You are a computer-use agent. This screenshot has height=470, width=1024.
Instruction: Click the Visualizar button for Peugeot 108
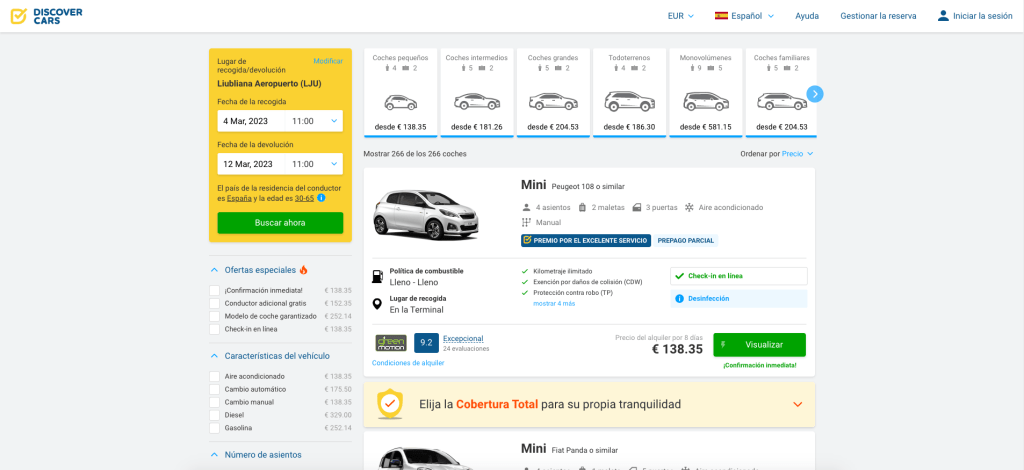tap(759, 344)
